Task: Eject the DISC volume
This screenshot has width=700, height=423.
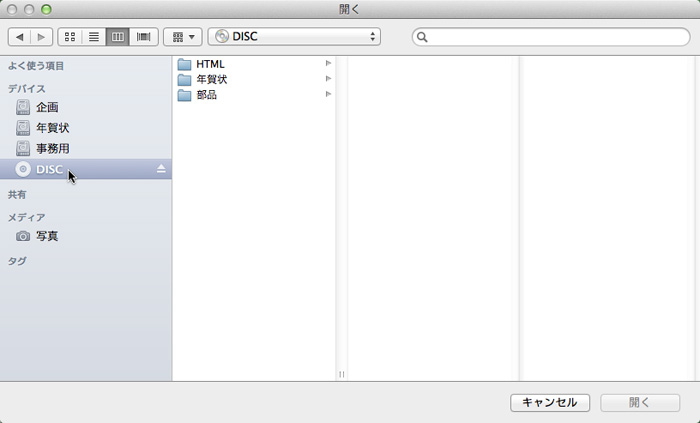Action: (x=161, y=169)
